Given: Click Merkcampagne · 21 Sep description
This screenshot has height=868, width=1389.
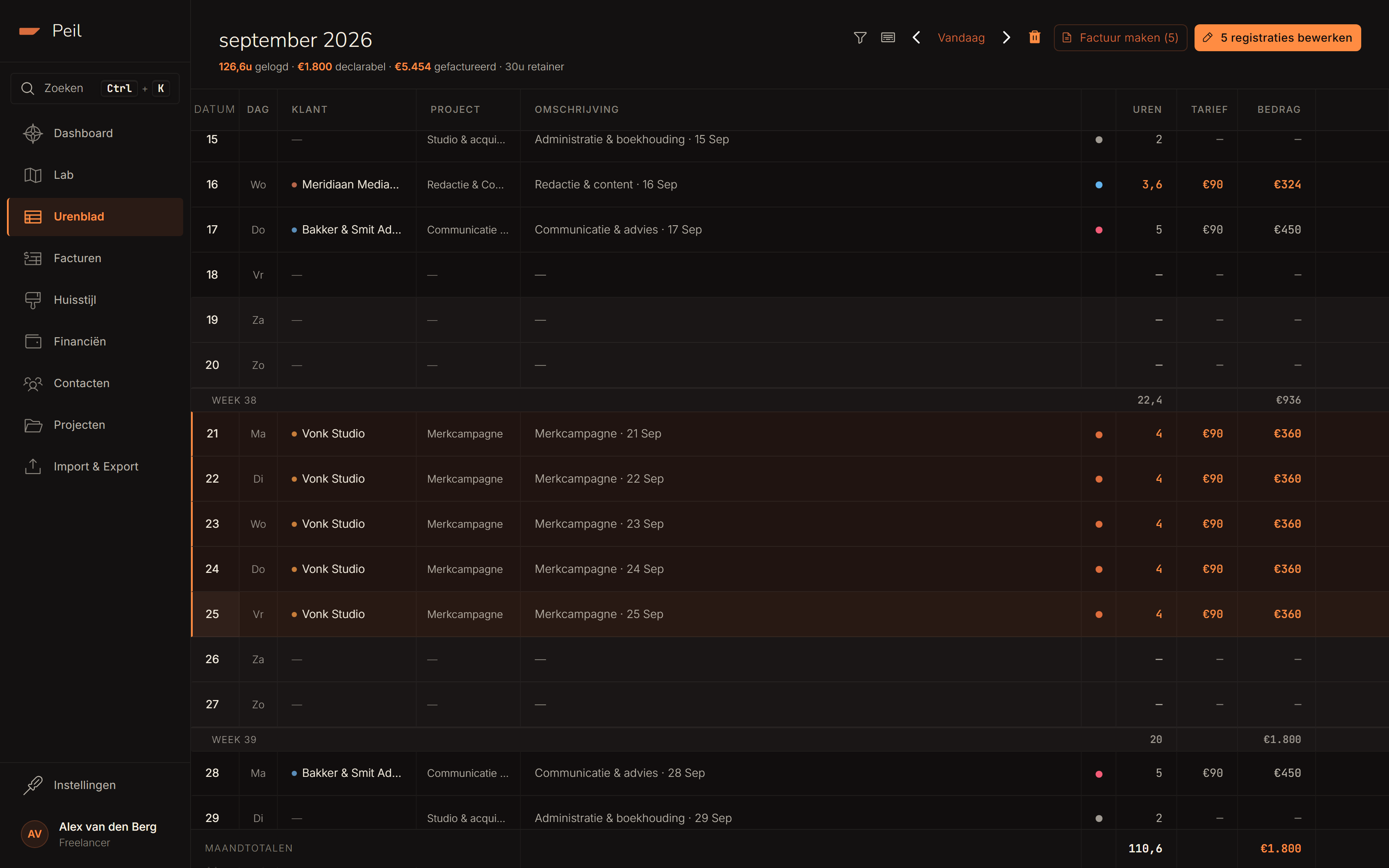Looking at the screenshot, I should pyautogui.click(x=598, y=434).
